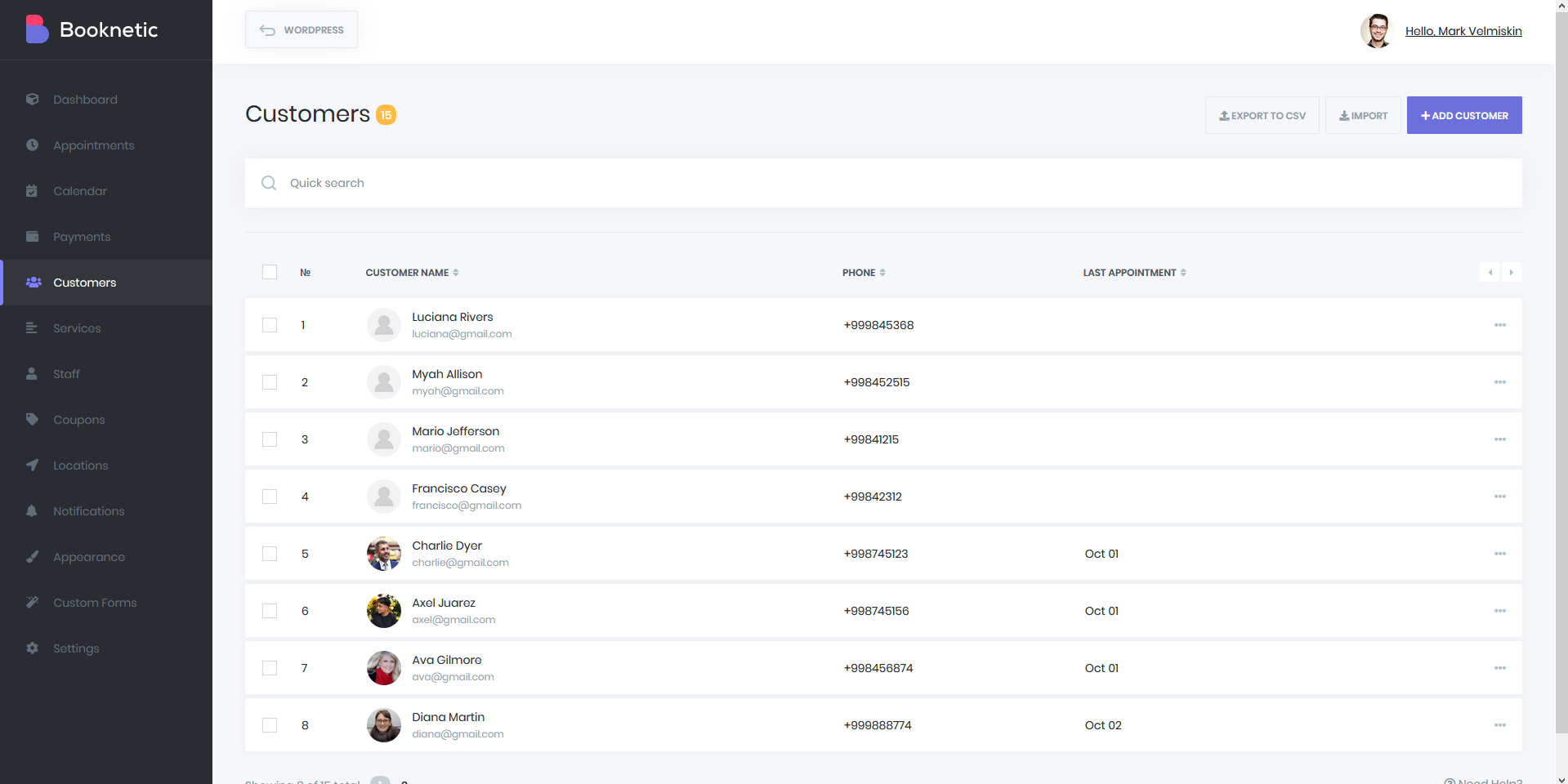Click Export to CSV button

[x=1262, y=115]
